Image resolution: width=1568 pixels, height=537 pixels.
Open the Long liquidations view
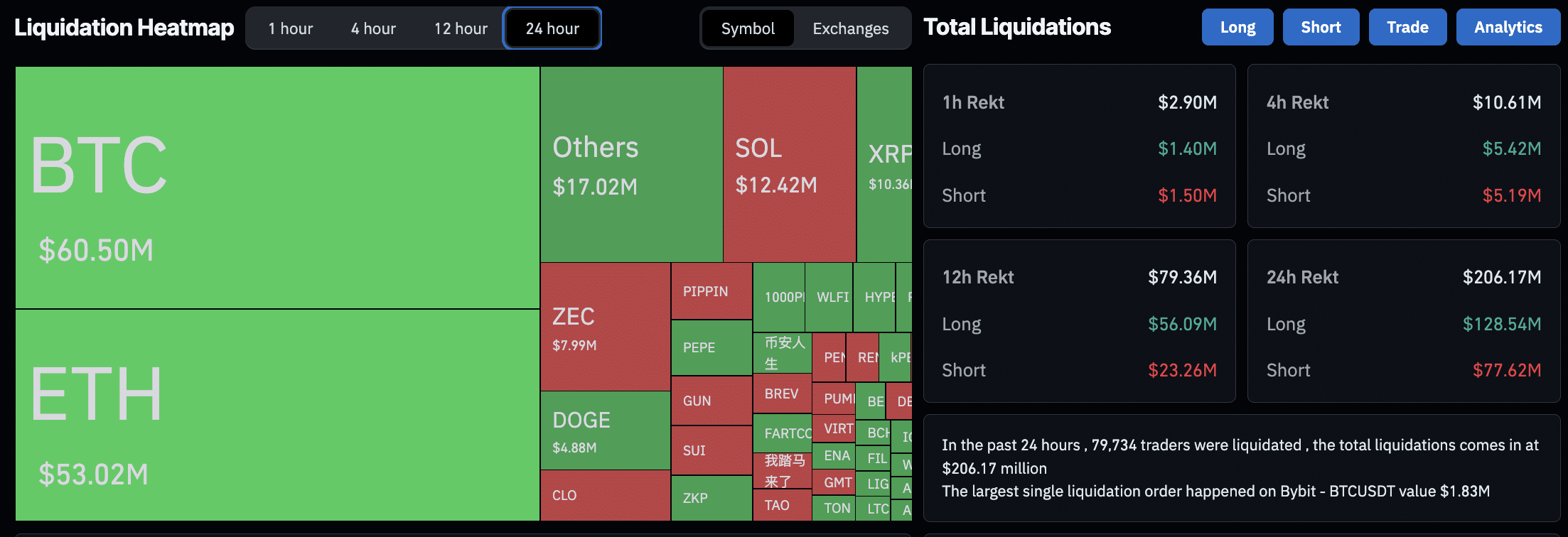click(1237, 26)
